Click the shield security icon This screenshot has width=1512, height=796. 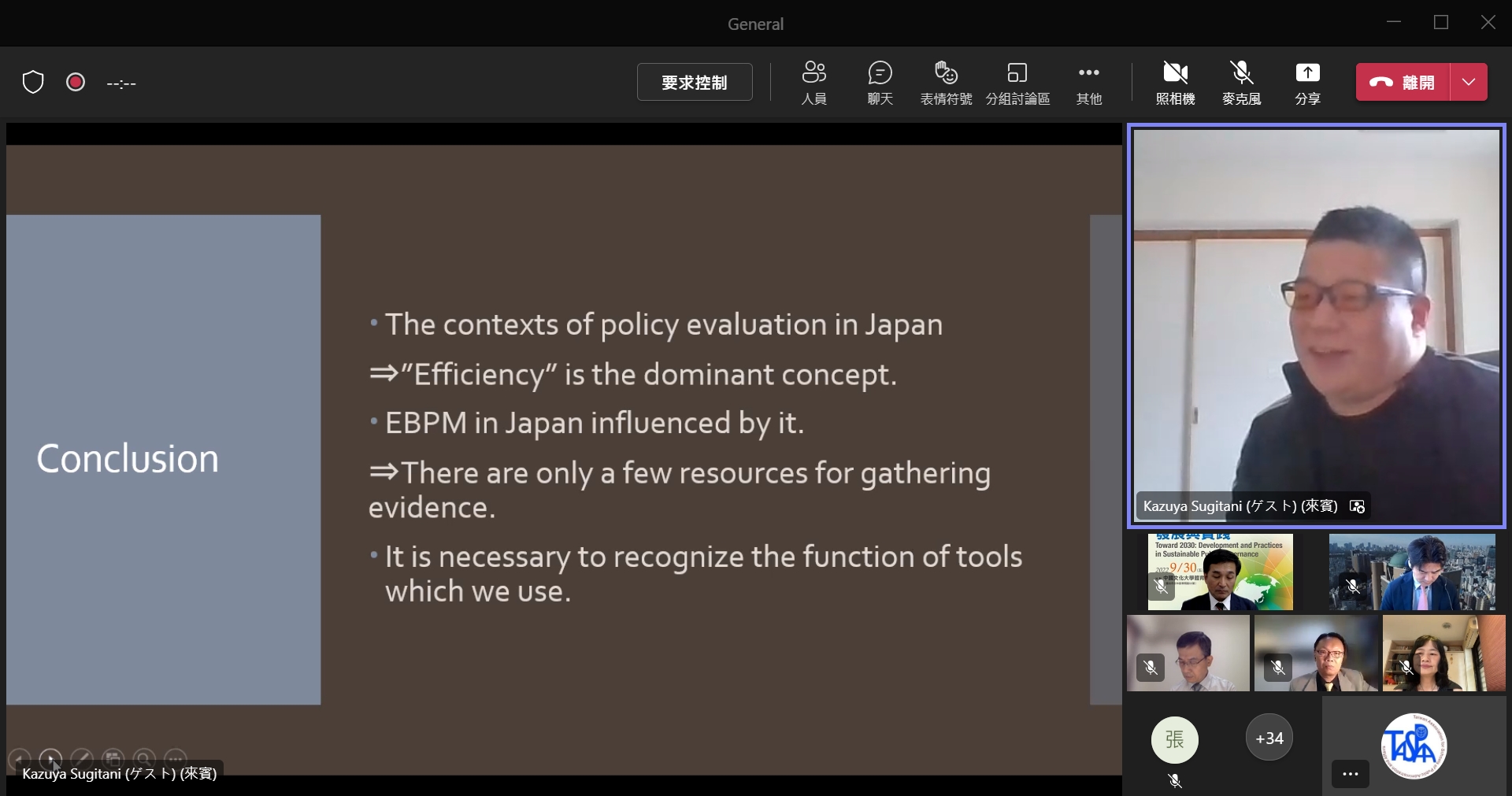[x=33, y=82]
